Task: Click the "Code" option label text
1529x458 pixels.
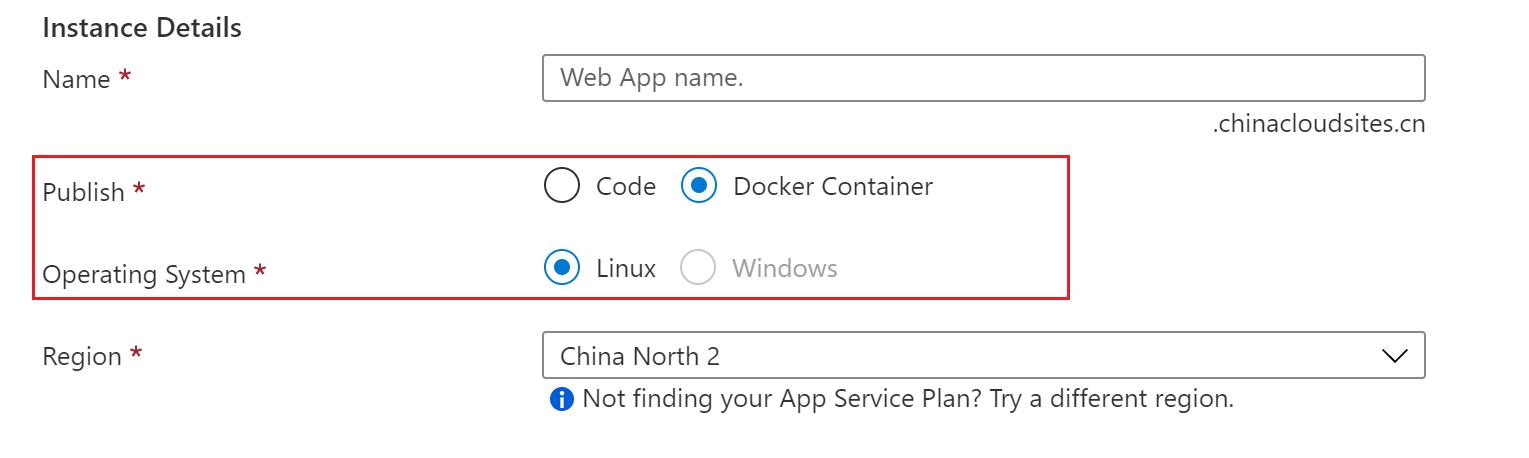Action: tap(626, 186)
